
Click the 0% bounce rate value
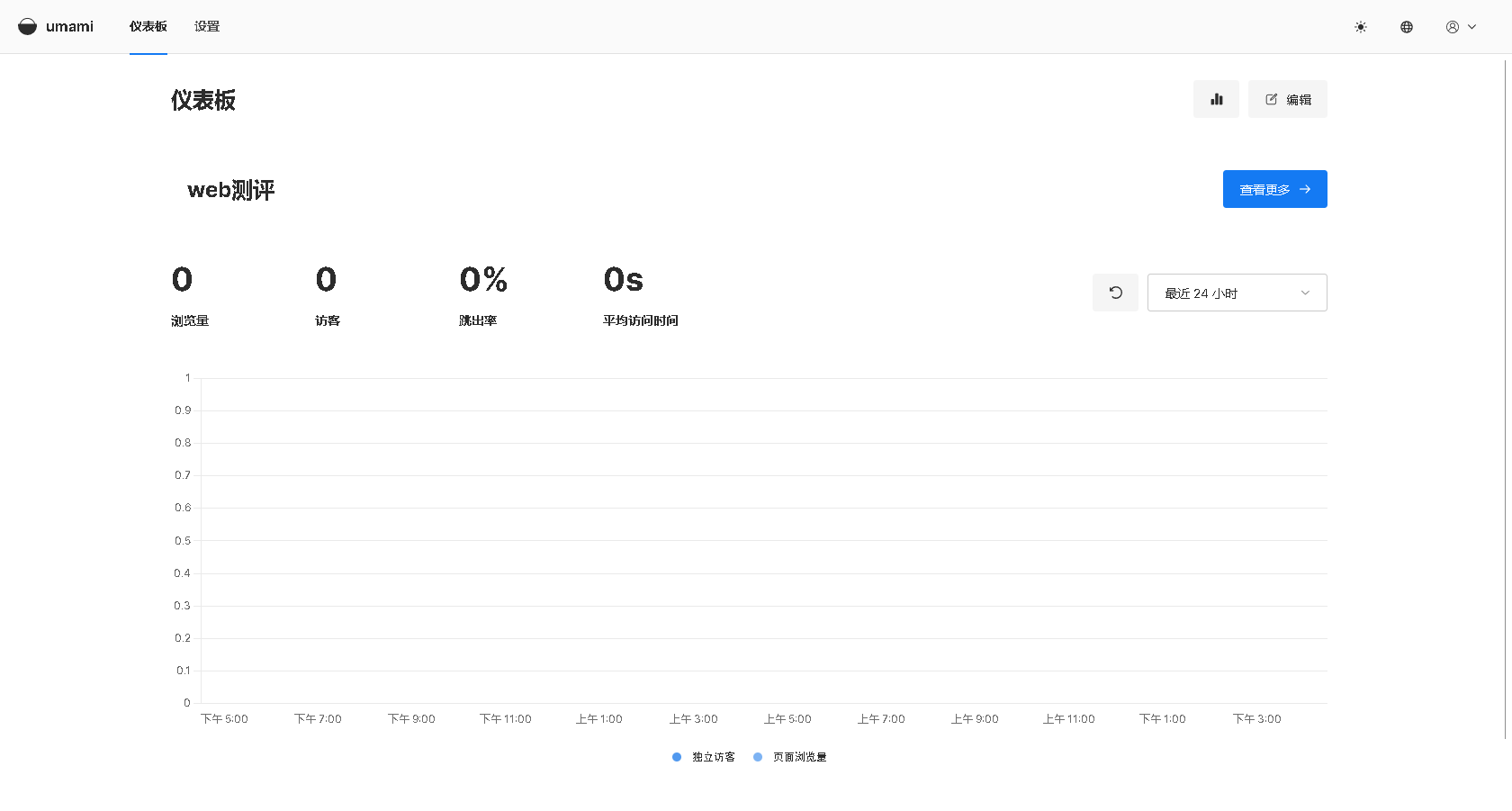pos(483,279)
